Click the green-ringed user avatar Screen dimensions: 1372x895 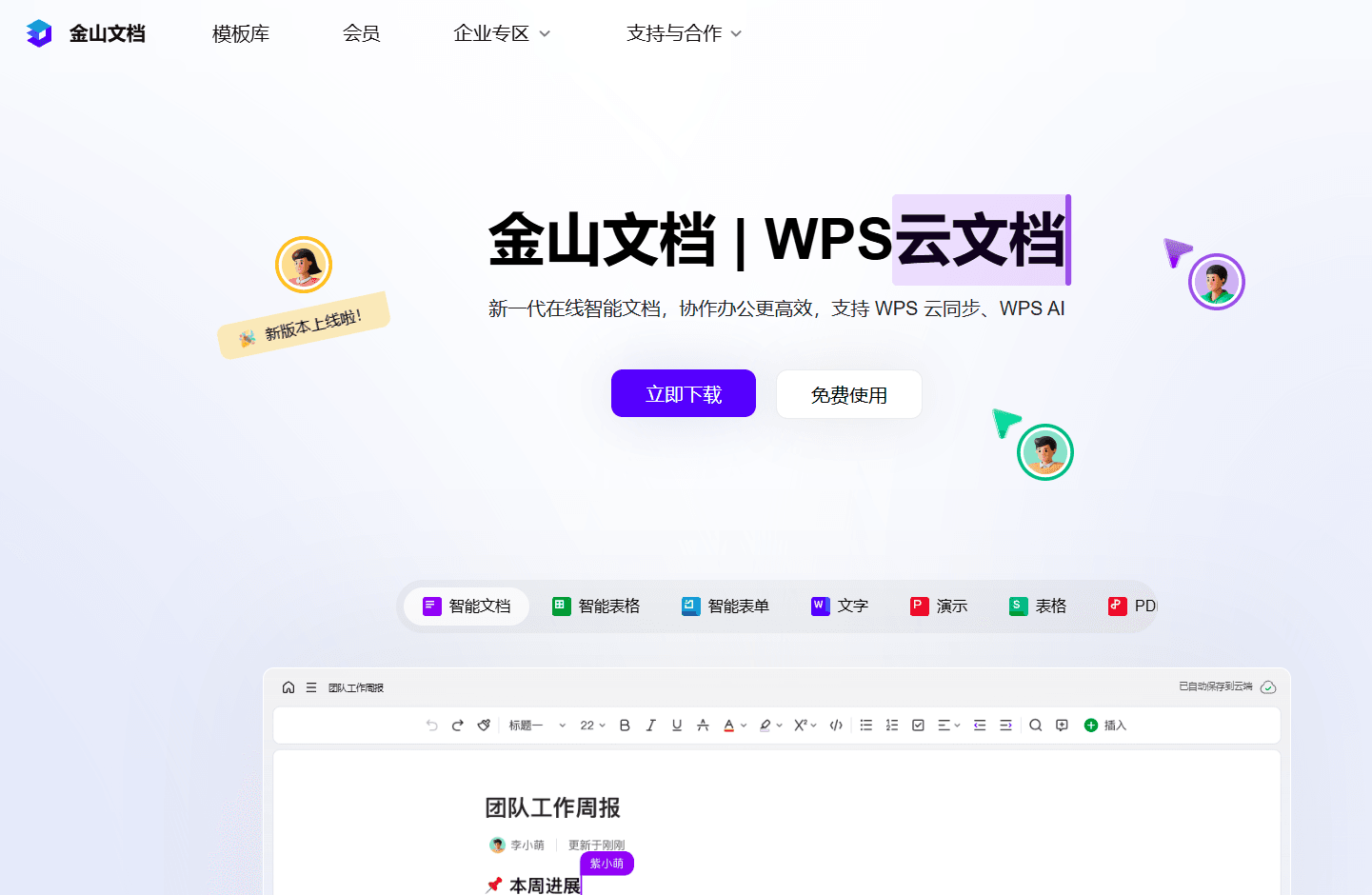coord(1045,452)
